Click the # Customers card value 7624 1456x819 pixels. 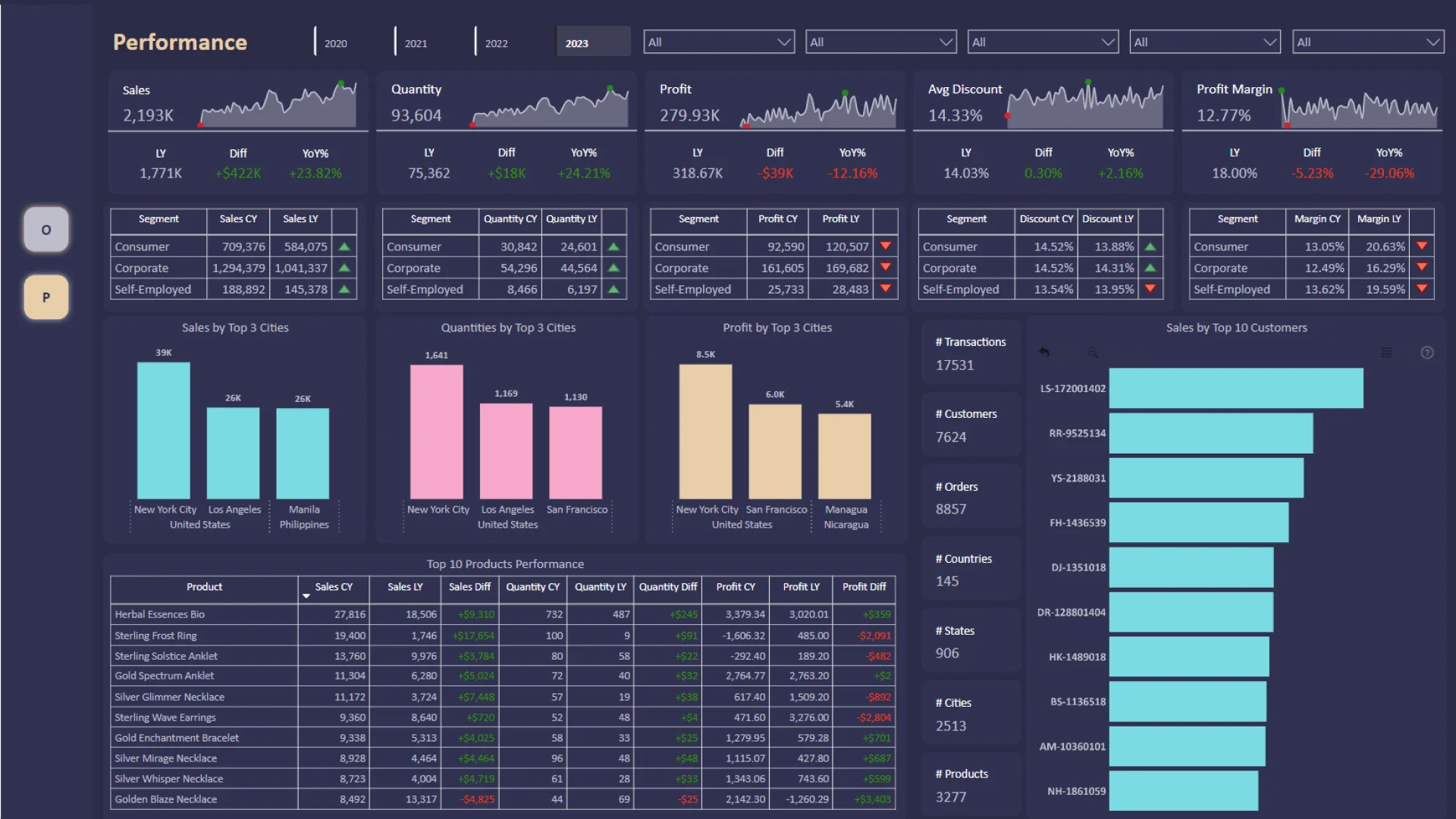(x=951, y=437)
